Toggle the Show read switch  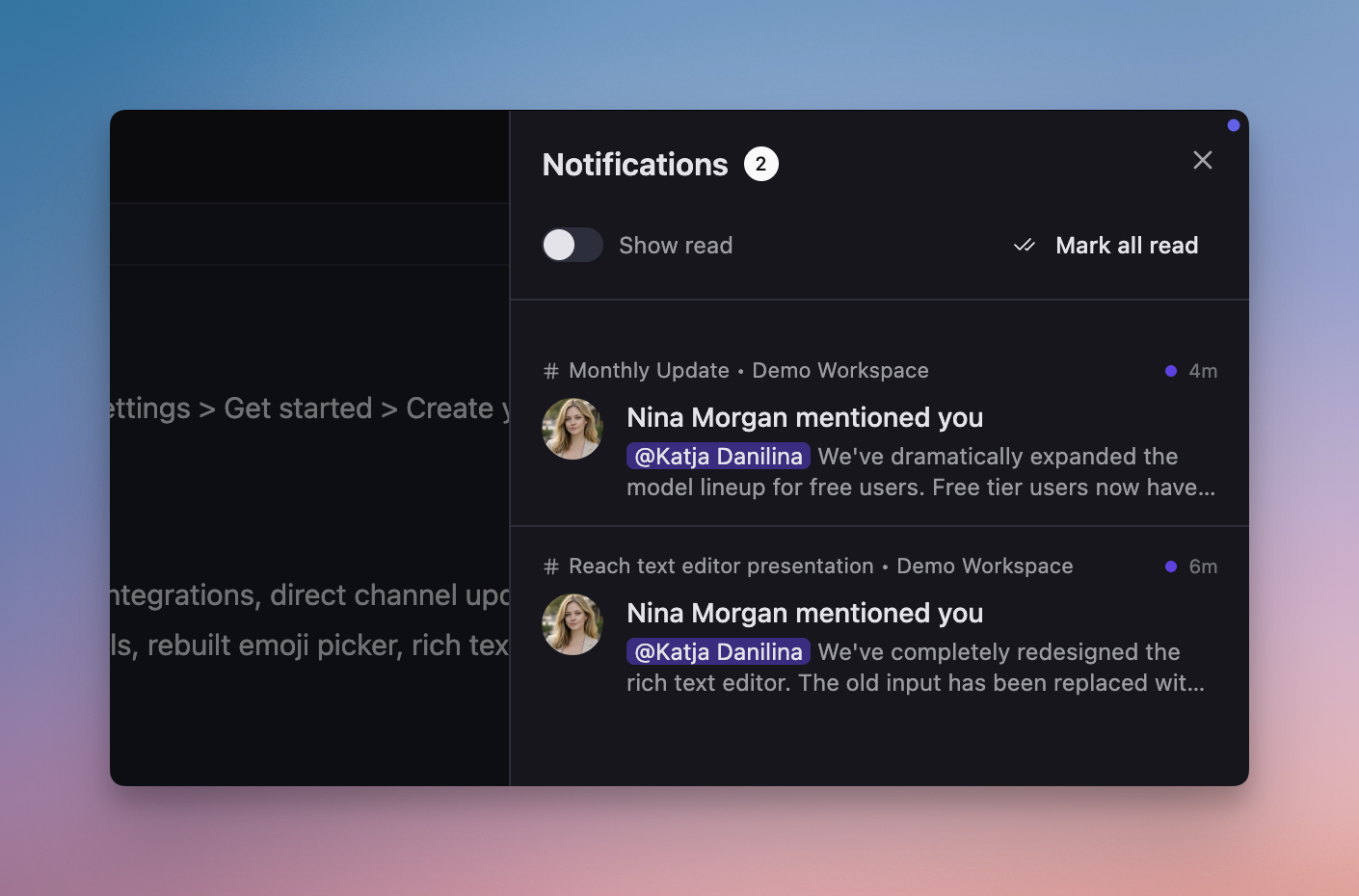[573, 245]
